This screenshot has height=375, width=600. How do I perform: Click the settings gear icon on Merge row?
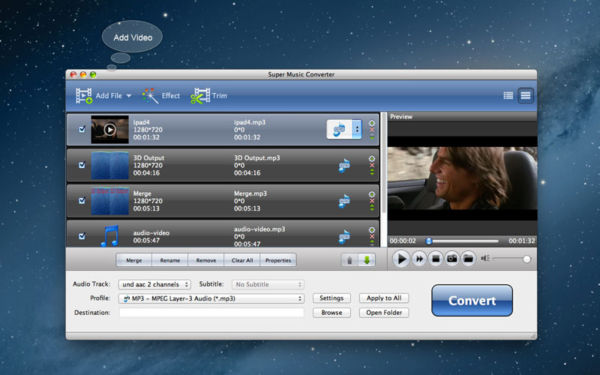pos(372,194)
